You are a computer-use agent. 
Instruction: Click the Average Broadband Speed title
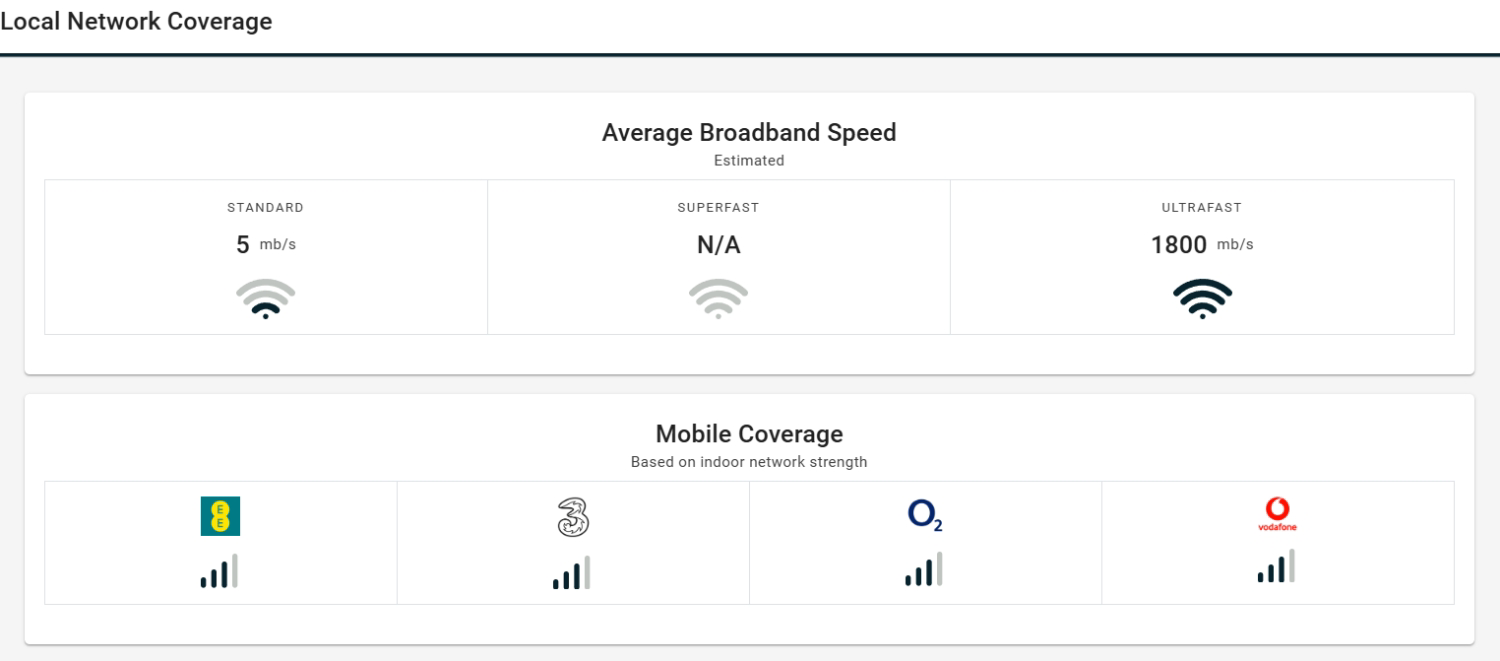tap(749, 132)
